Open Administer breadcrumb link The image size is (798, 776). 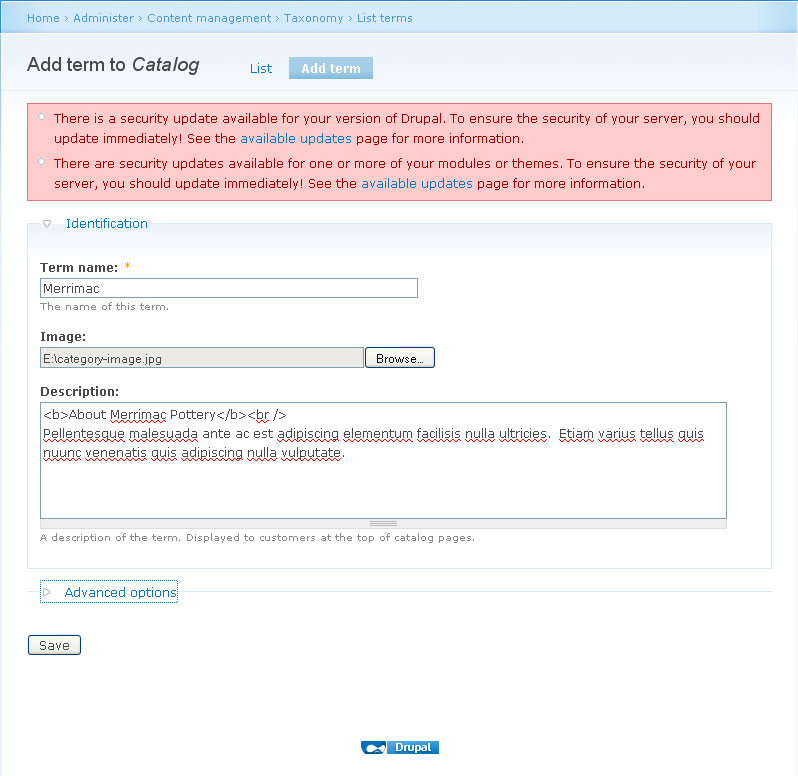103,18
